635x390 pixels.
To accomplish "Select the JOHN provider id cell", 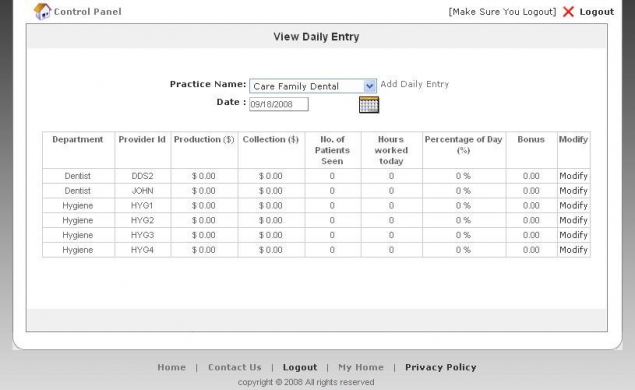I will 143,191.
